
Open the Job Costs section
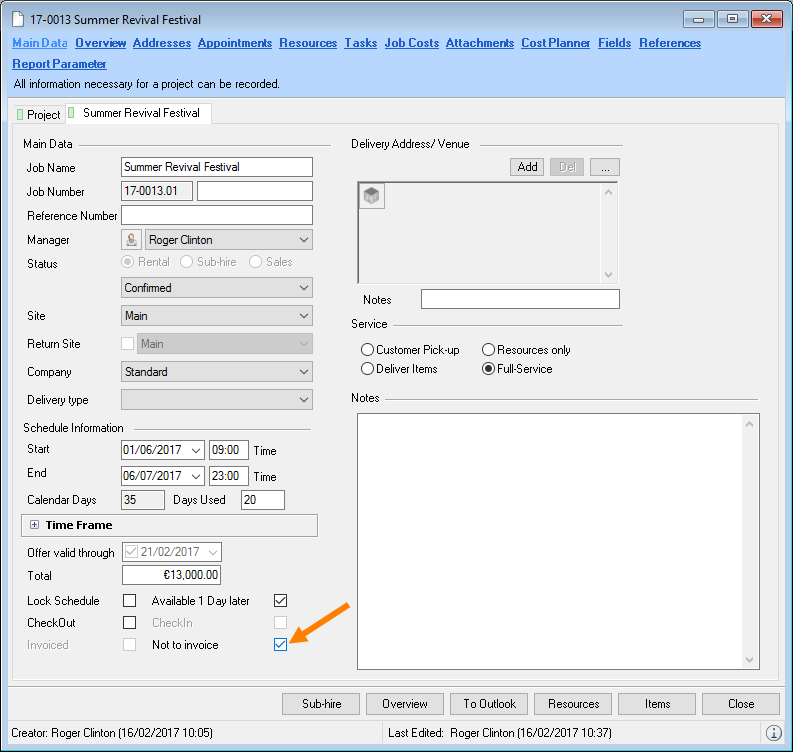click(411, 43)
